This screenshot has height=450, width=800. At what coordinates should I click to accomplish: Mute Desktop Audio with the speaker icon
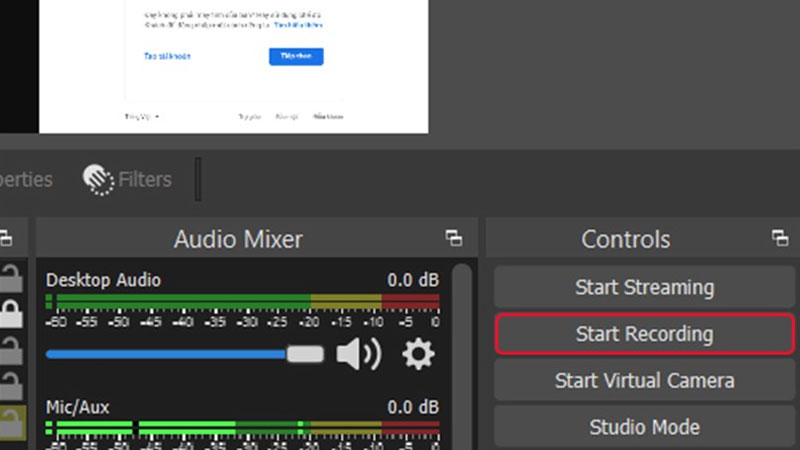click(x=357, y=354)
